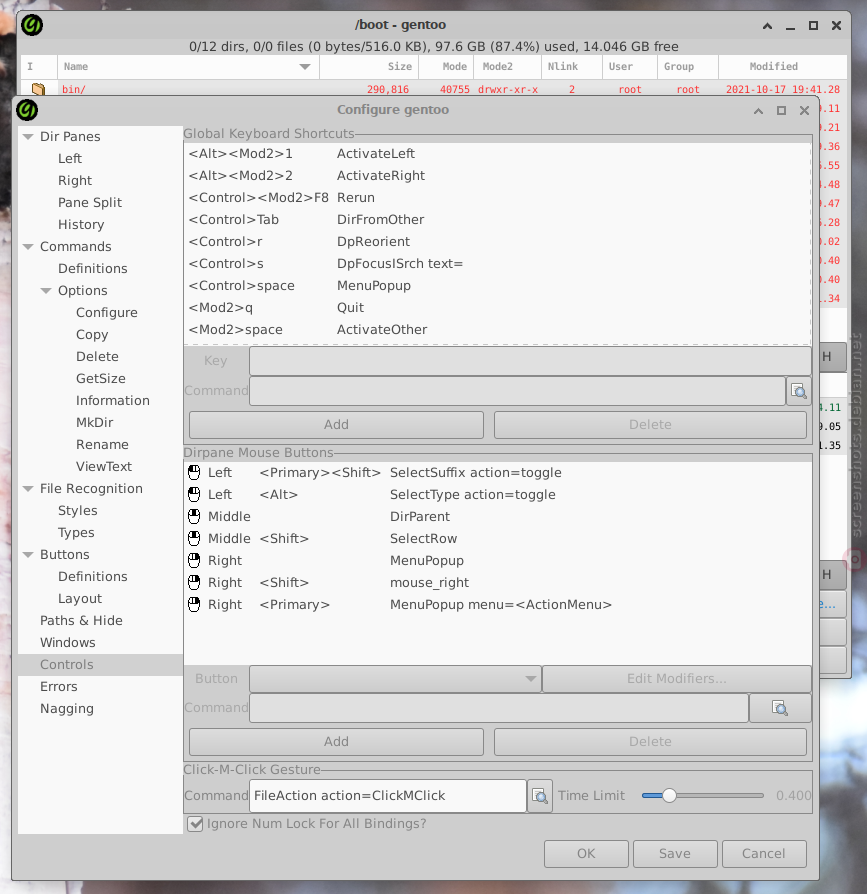Open the Styles page under File Recognition

(78, 511)
